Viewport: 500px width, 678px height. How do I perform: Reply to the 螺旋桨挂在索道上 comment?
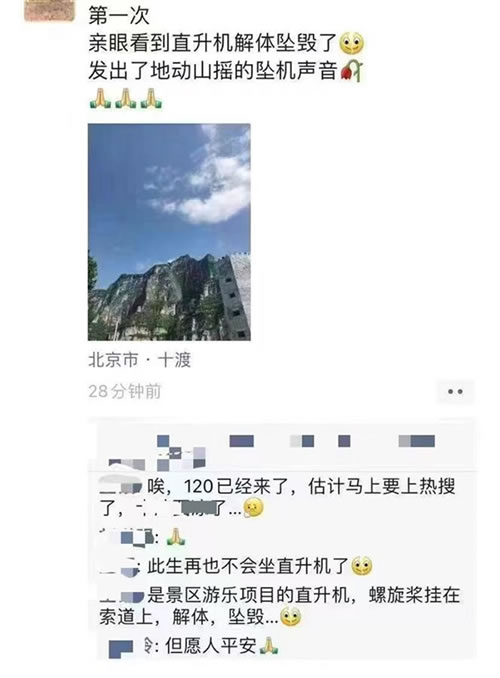[279, 606]
